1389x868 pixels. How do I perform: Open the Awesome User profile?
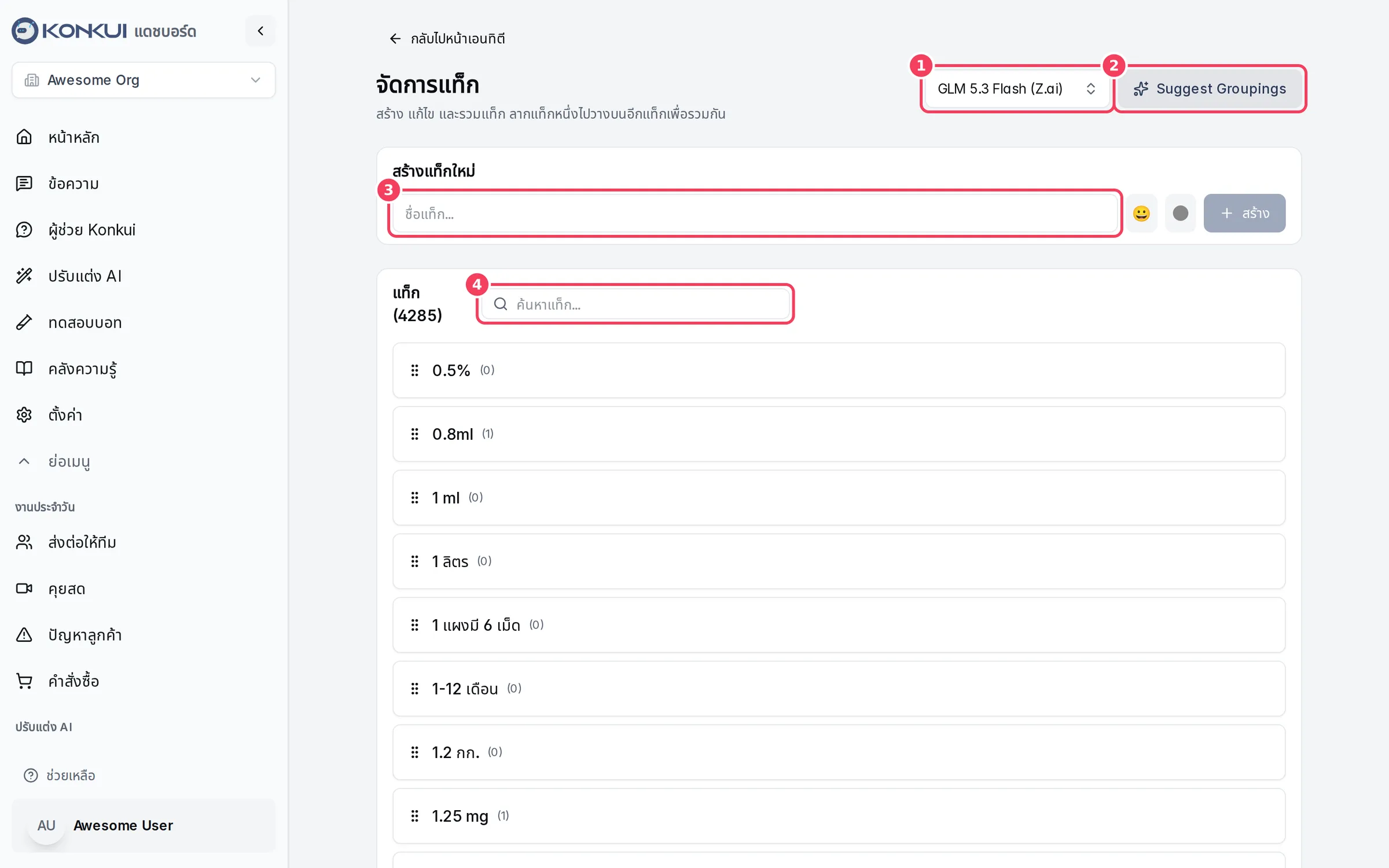click(x=144, y=825)
